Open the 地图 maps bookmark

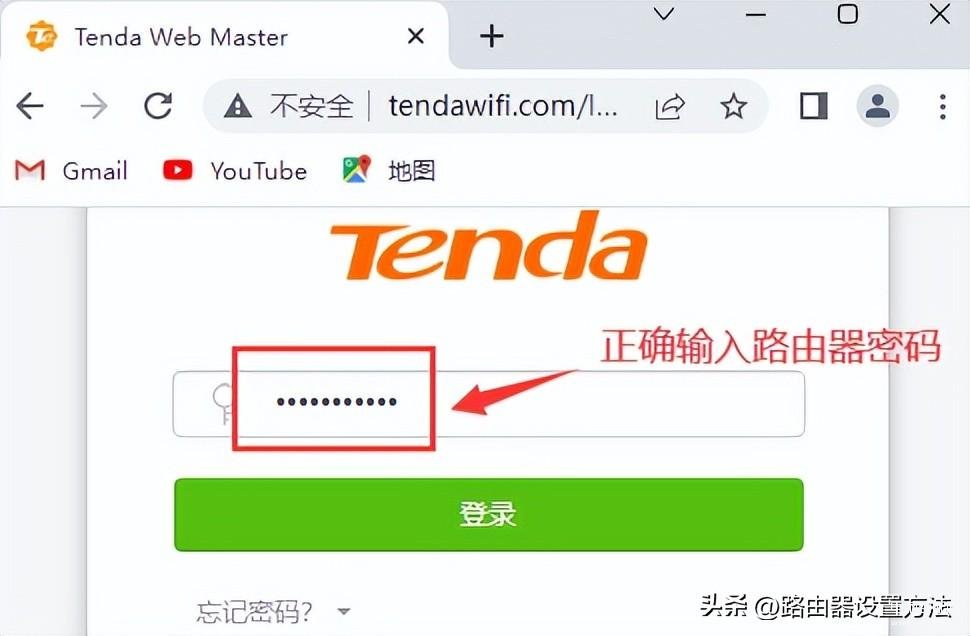[389, 171]
